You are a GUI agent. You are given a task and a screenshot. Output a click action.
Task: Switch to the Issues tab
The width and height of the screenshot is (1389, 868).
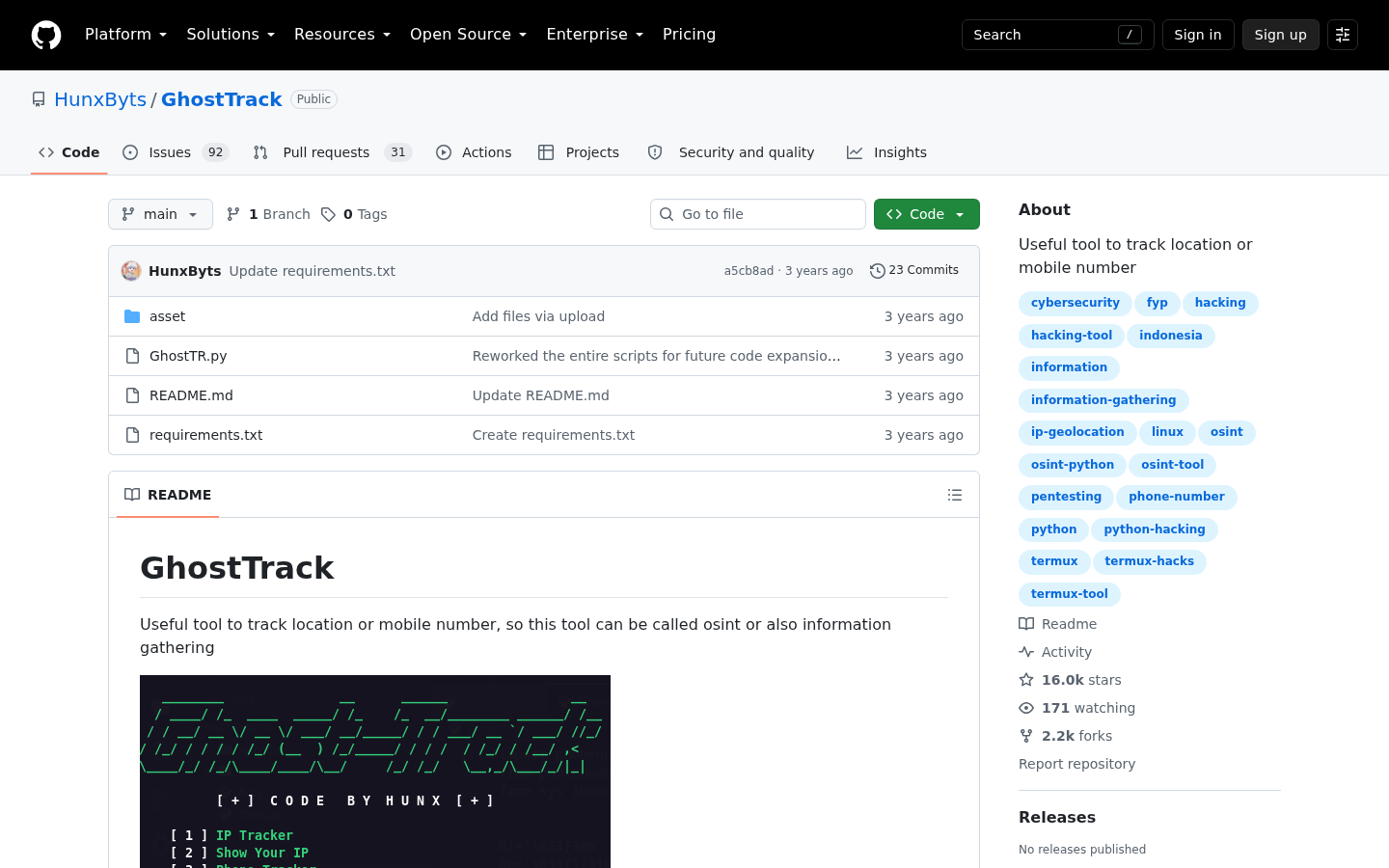tap(176, 152)
